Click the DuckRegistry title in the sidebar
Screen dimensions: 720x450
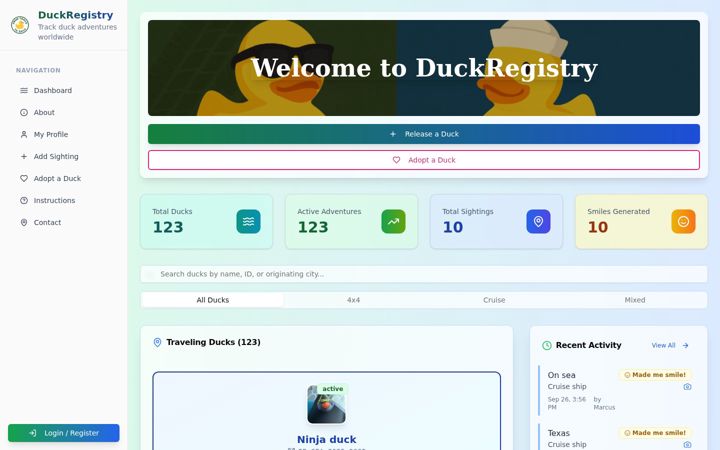(76, 15)
